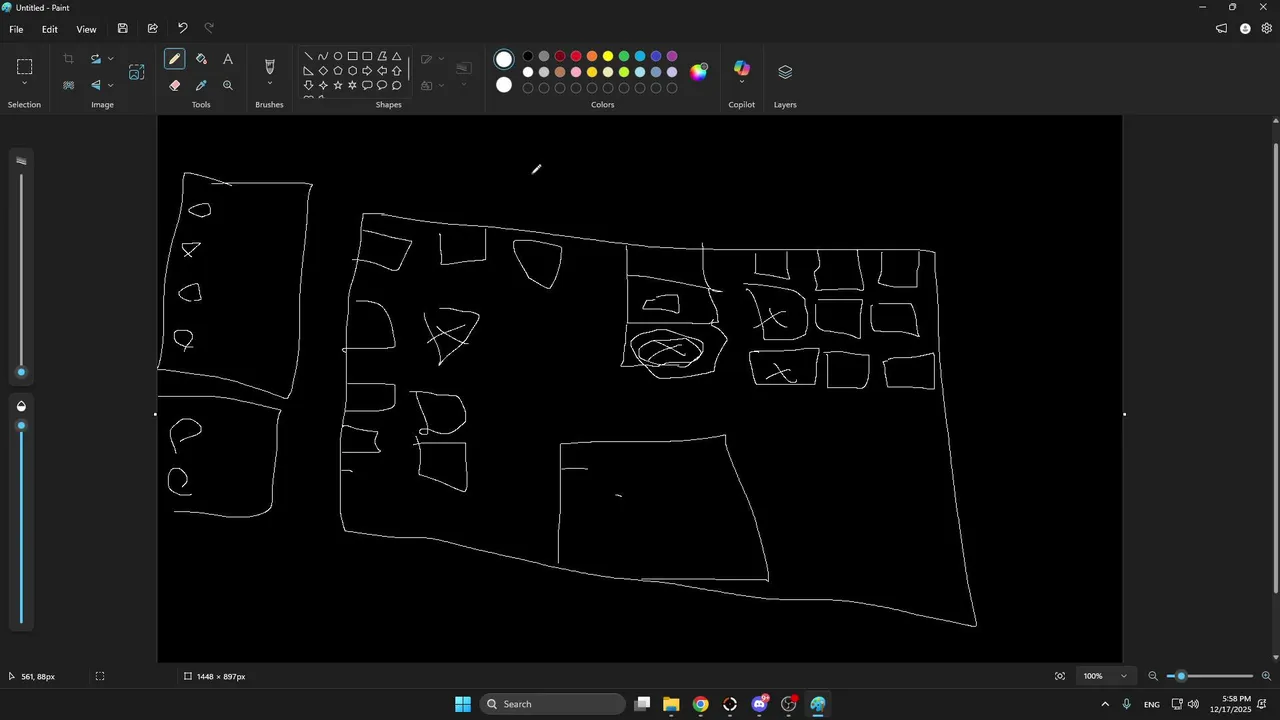Viewport: 1280px width, 720px height.
Task: Click the Flip image icon
Action: [96, 85]
